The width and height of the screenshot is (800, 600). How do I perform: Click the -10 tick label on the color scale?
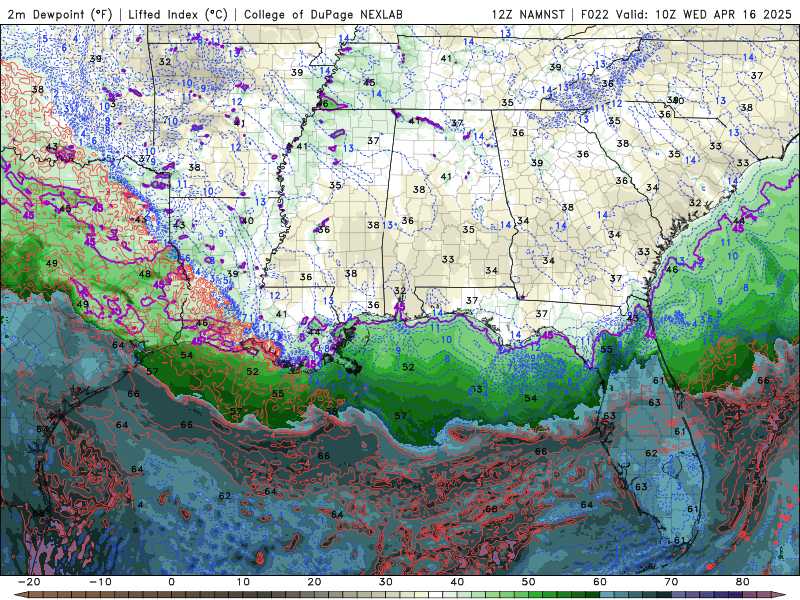100,582
